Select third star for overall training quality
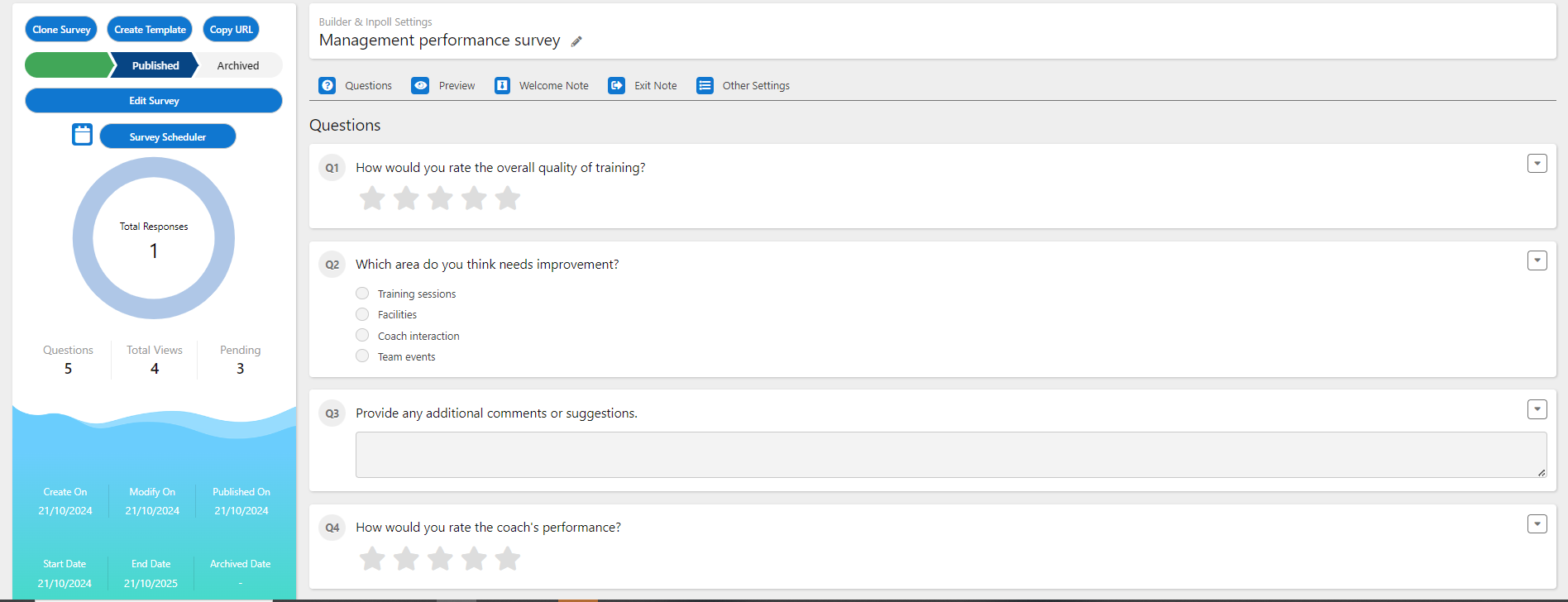 [x=440, y=198]
